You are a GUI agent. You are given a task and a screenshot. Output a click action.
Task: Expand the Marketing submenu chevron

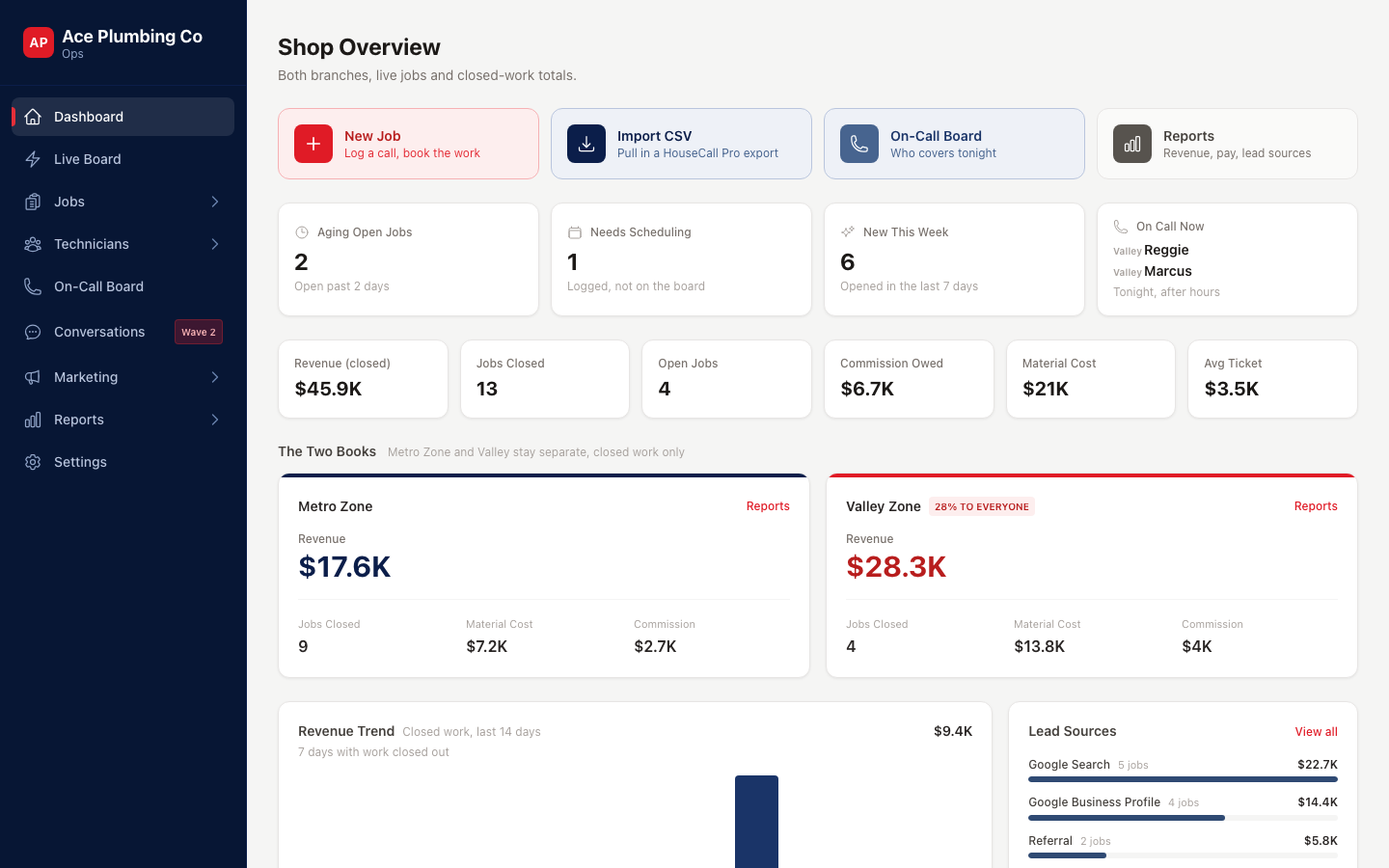click(x=215, y=377)
